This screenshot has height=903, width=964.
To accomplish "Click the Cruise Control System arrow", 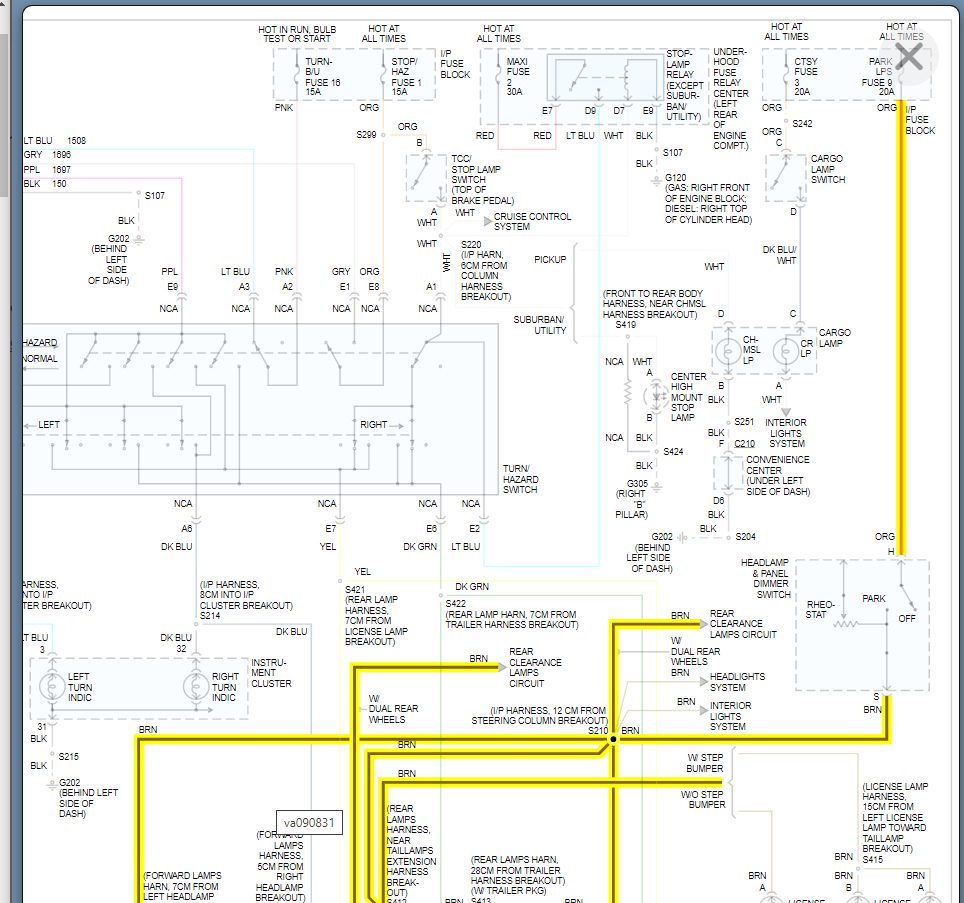I will 488,221.
